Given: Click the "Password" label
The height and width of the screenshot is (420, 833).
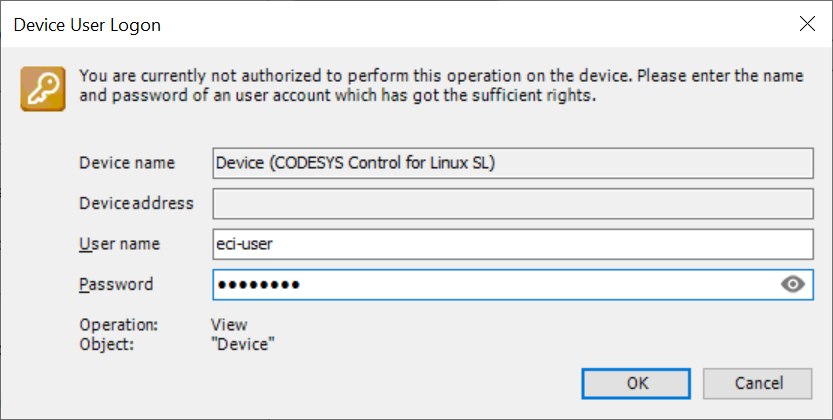Looking at the screenshot, I should (x=116, y=284).
